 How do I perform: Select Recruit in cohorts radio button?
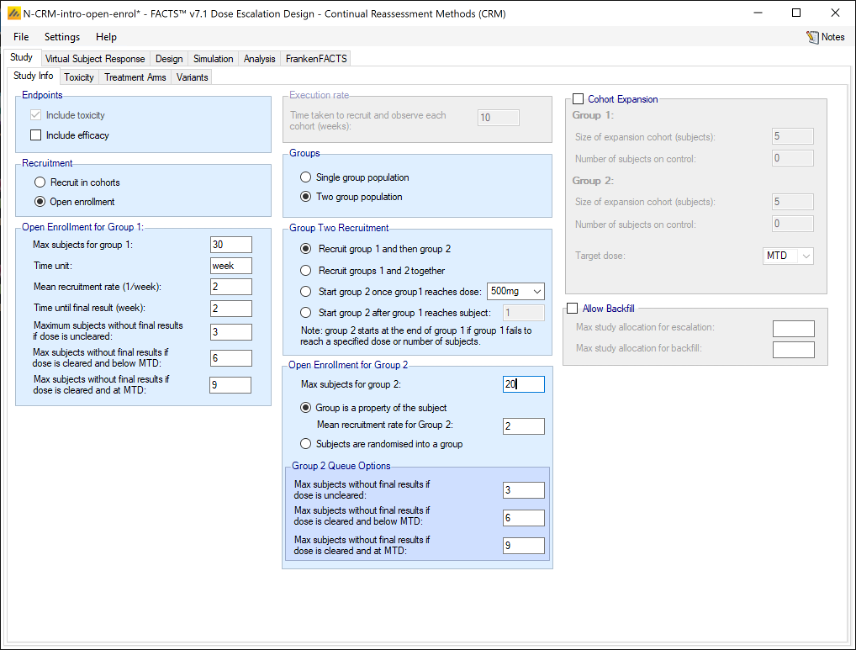[x=40, y=182]
